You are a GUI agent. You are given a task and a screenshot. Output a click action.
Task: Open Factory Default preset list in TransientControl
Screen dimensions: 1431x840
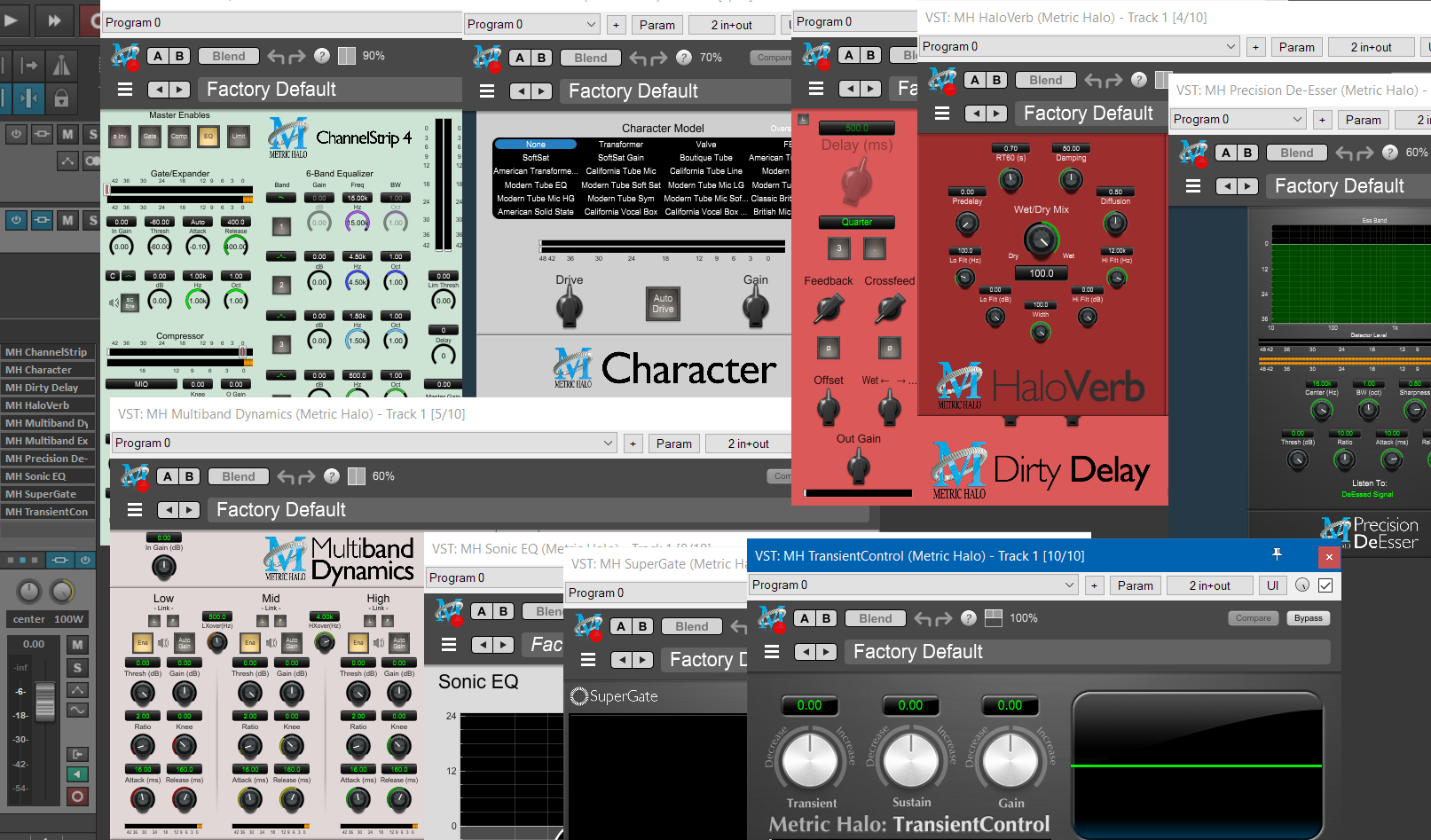(x=1087, y=652)
